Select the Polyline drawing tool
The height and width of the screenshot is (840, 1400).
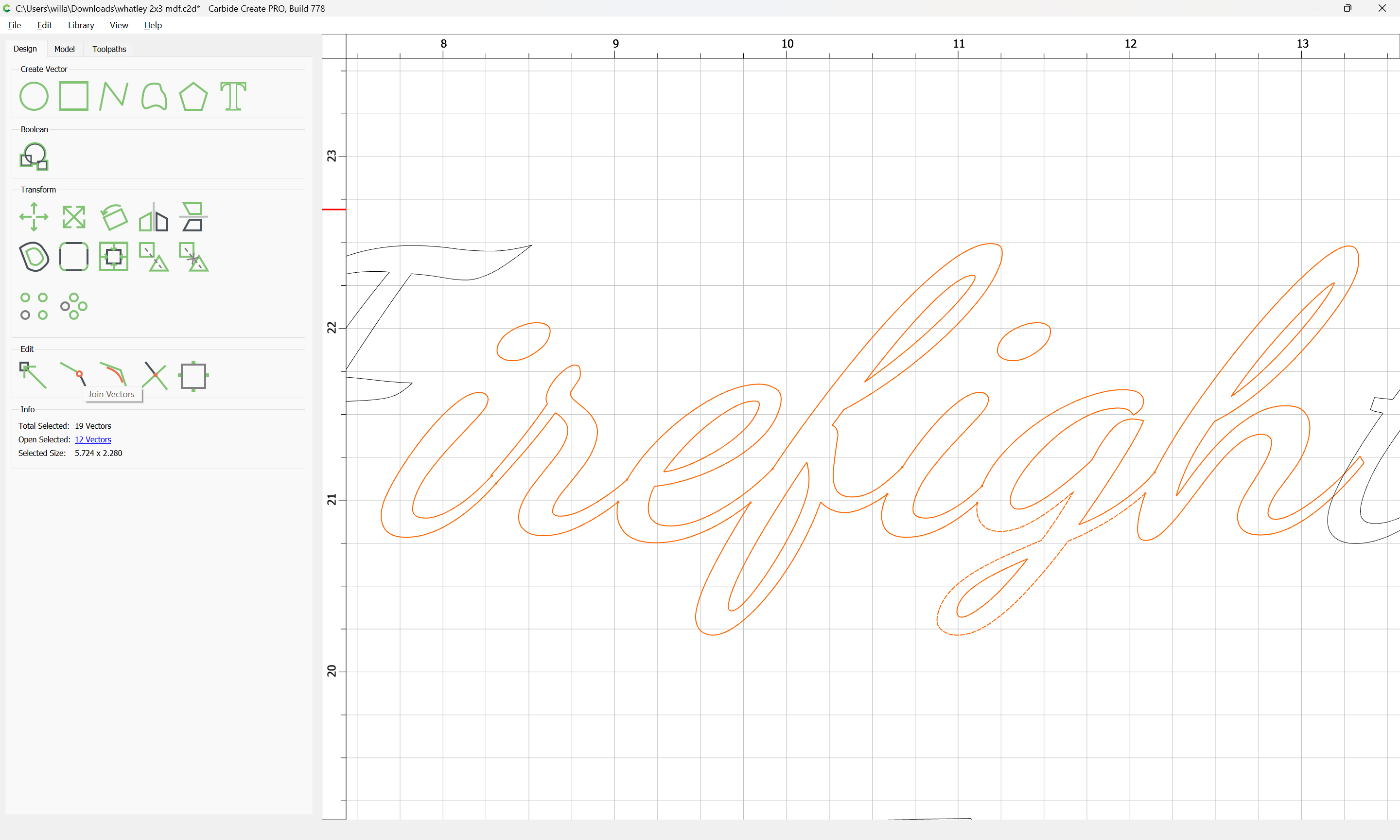pos(114,96)
